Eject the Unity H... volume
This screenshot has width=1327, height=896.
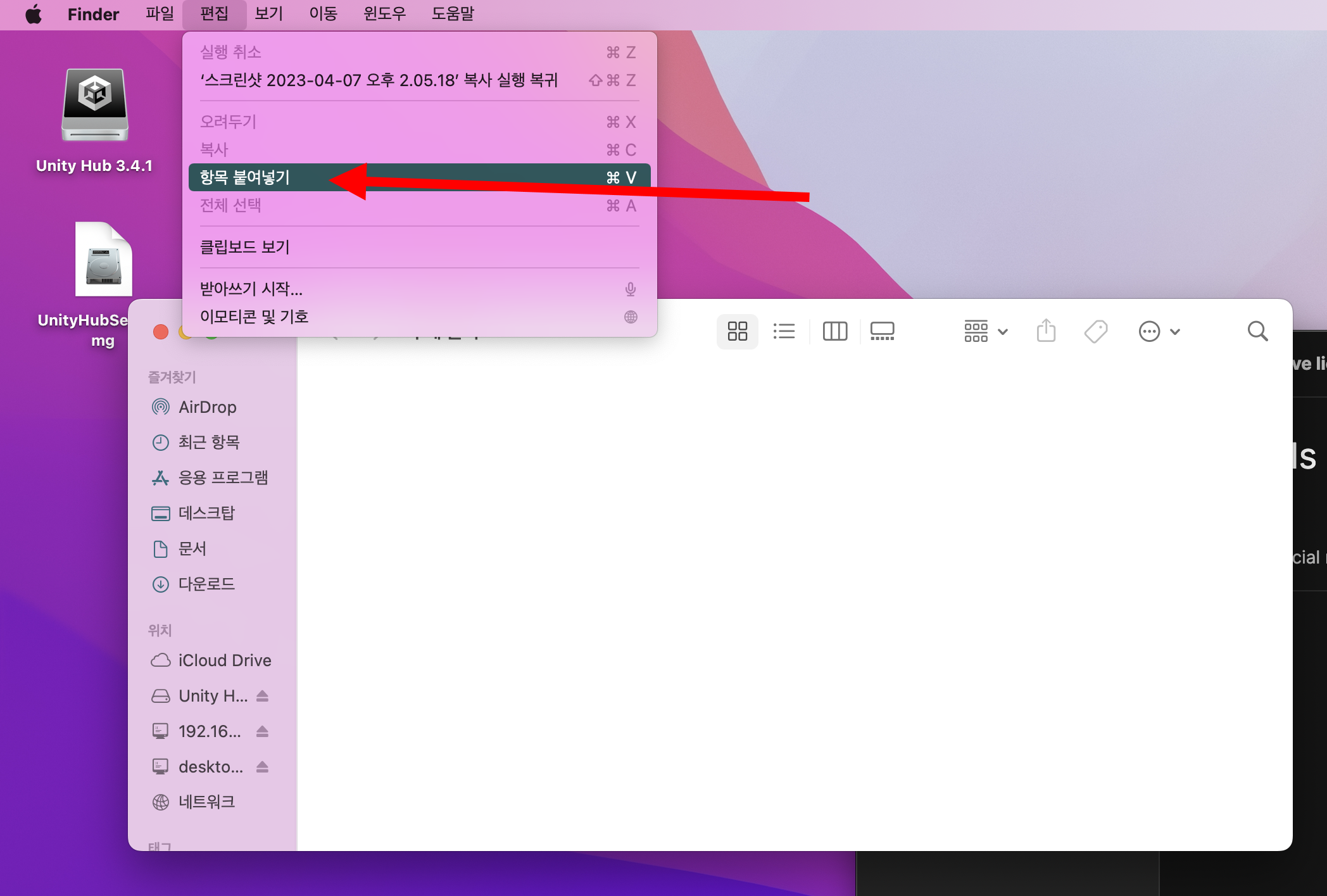pos(263,696)
